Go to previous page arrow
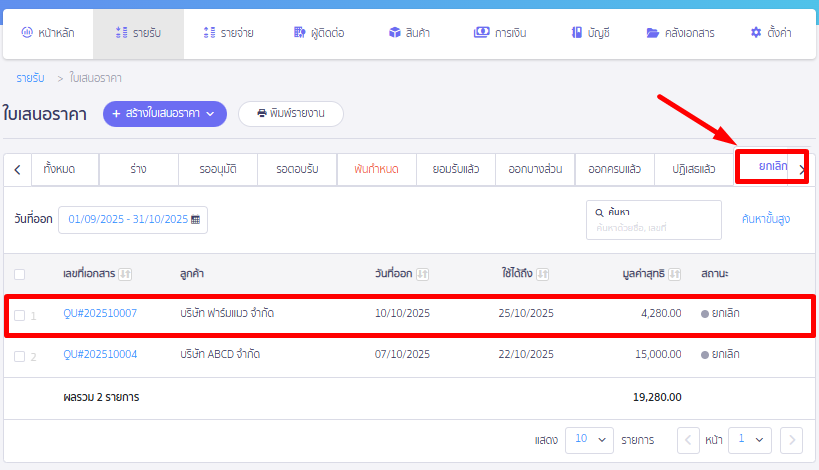 tap(689, 439)
